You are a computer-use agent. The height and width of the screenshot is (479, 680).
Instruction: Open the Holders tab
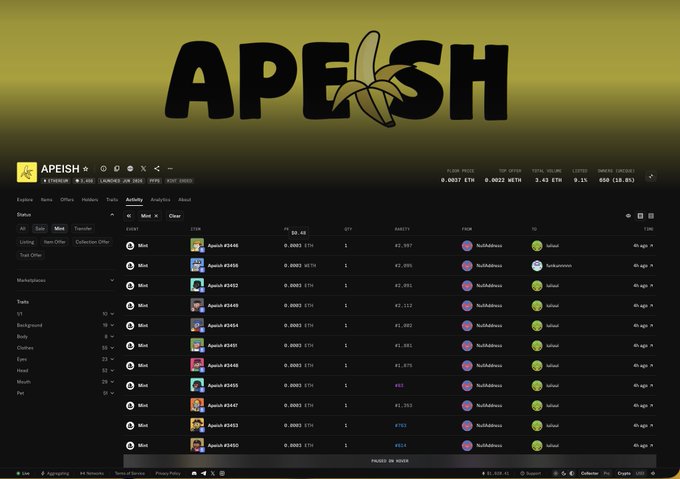[90, 200]
